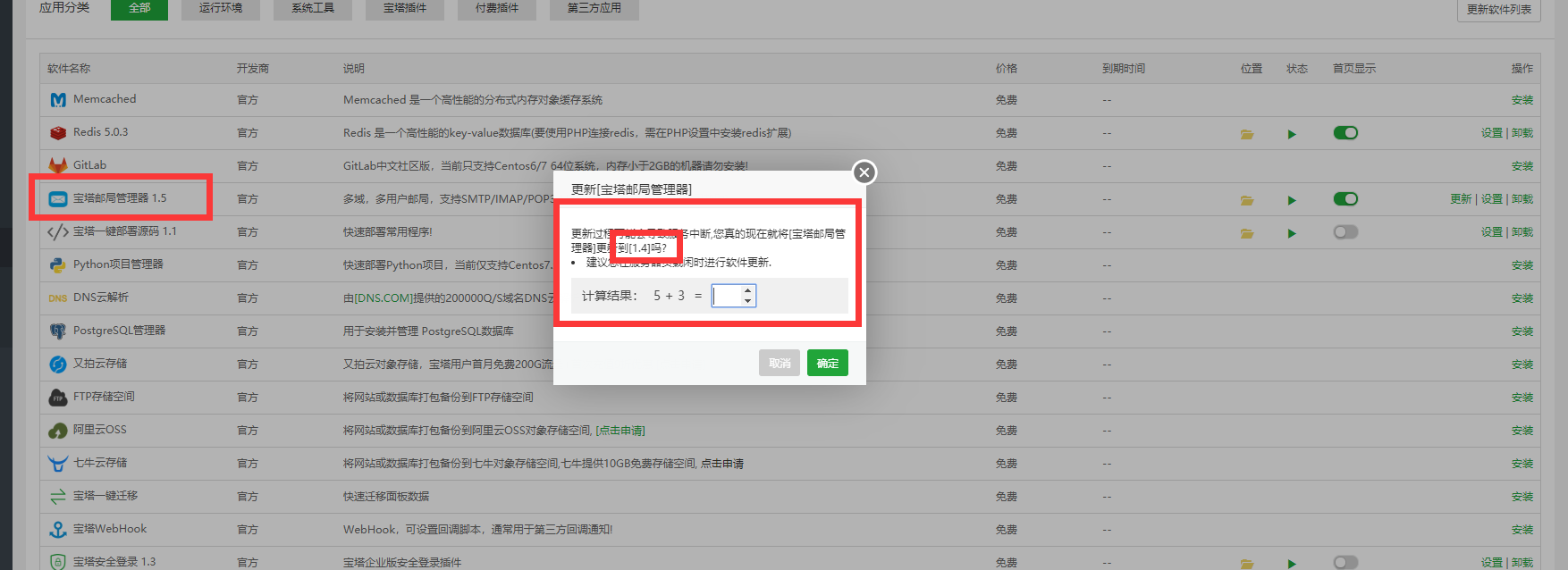The image size is (1568, 570).
Task: Click 更新软件列表 button
Action: [1499, 9]
